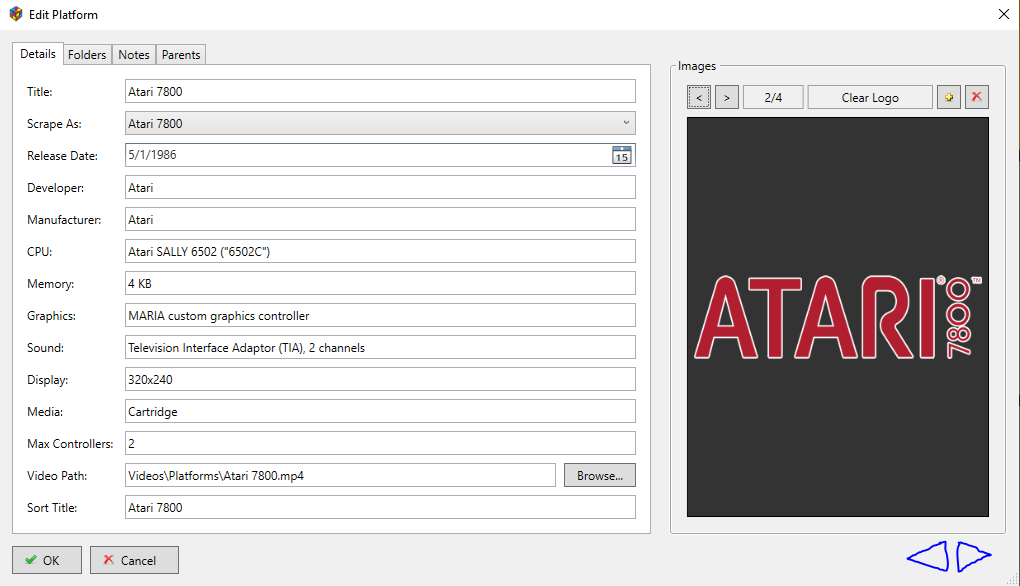The width and height of the screenshot is (1020, 586).
Task: Delete current image with red X icon
Action: [x=976, y=97]
